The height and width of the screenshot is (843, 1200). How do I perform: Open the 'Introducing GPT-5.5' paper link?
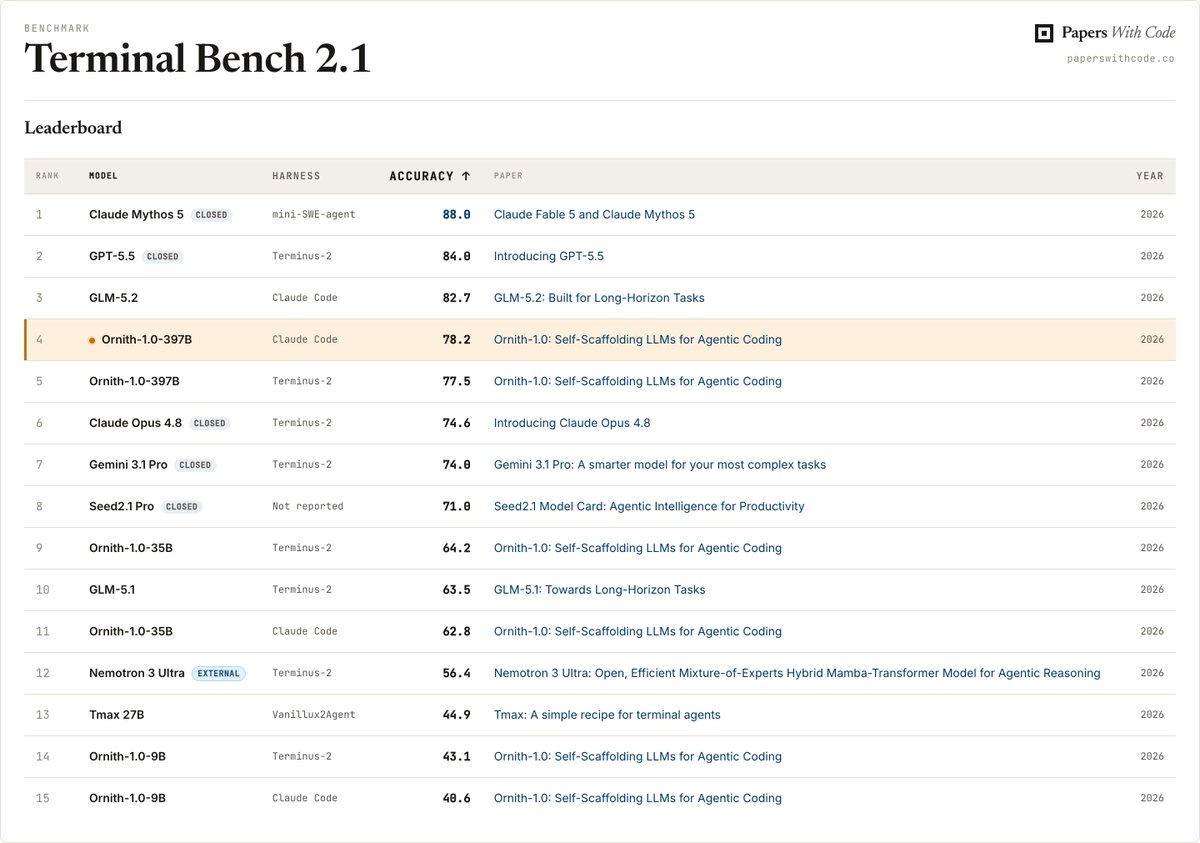coord(549,257)
